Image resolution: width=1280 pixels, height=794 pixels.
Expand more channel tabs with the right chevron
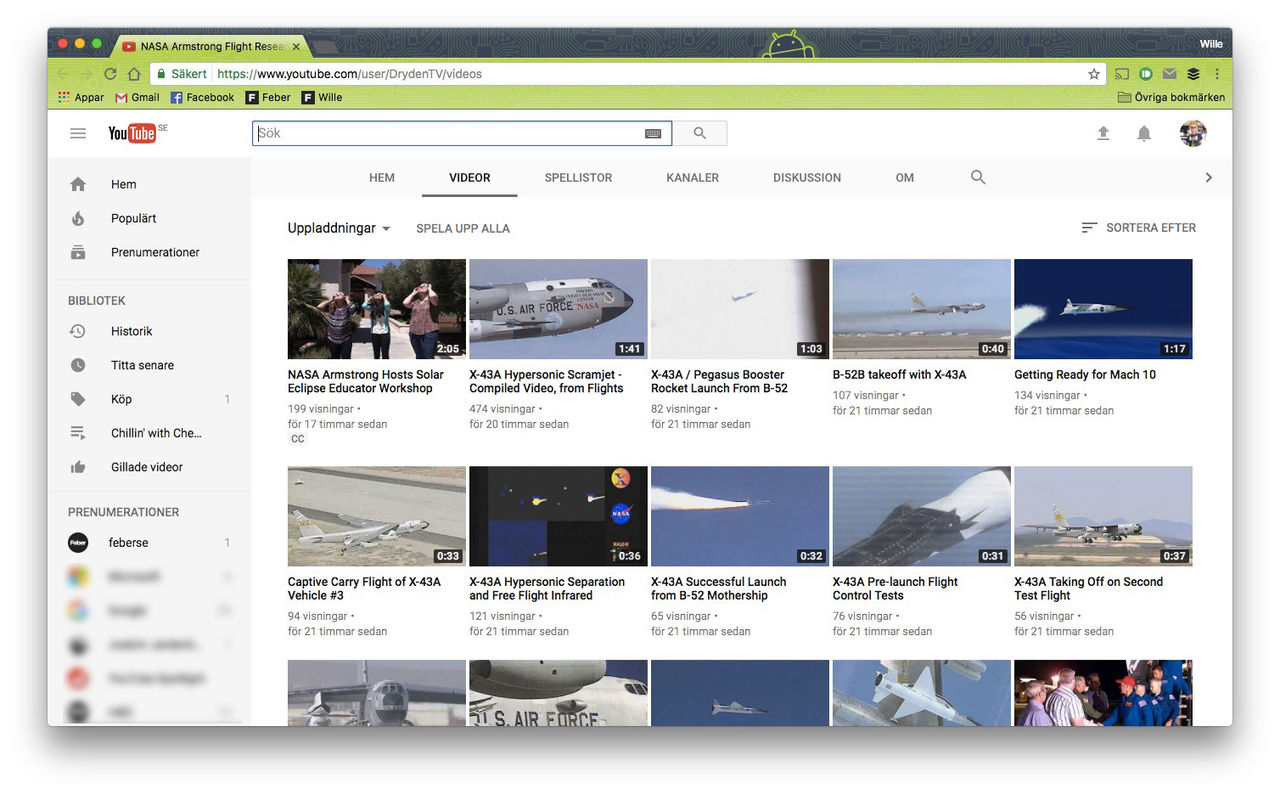click(x=1209, y=177)
